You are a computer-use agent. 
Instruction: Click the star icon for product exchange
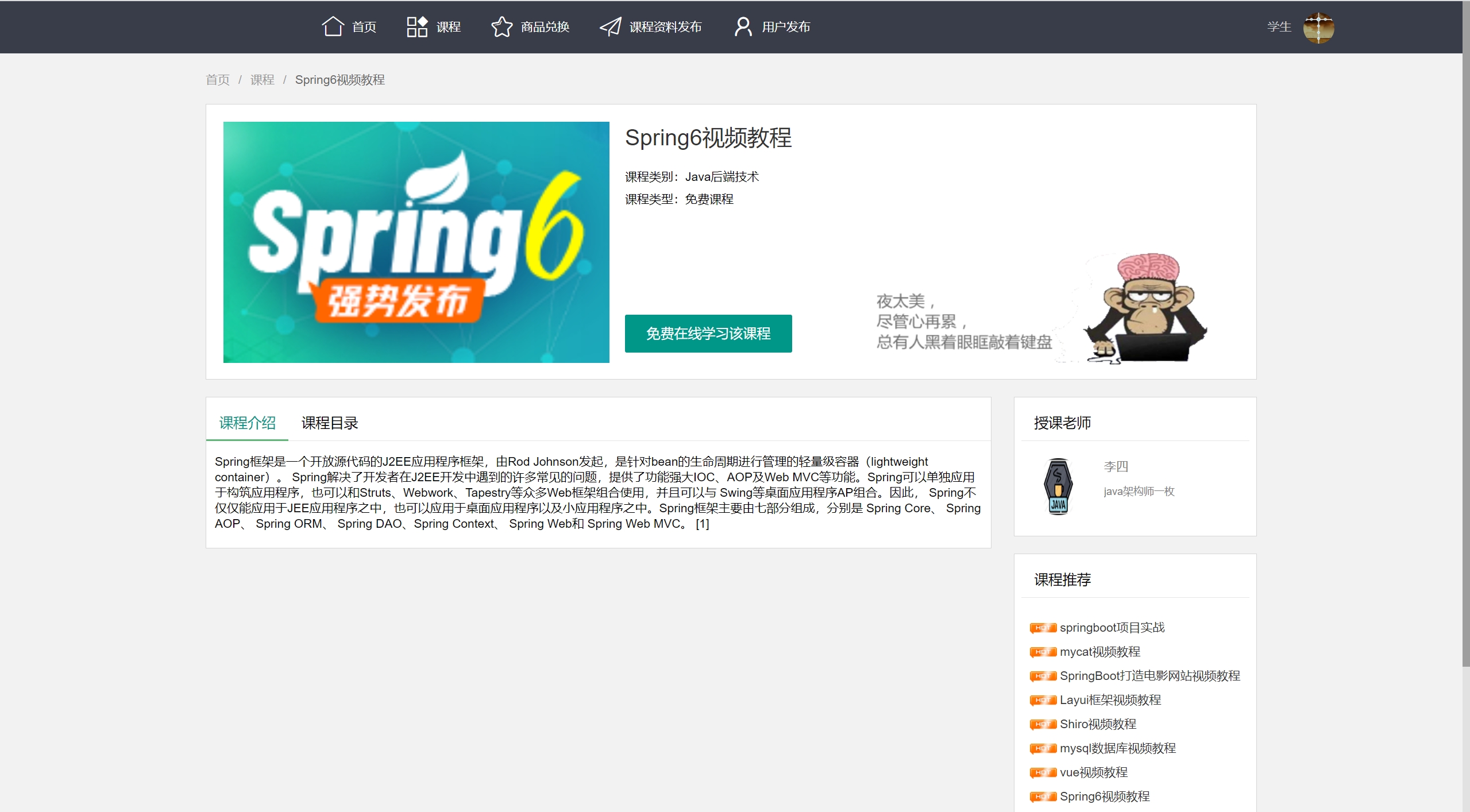click(x=501, y=26)
